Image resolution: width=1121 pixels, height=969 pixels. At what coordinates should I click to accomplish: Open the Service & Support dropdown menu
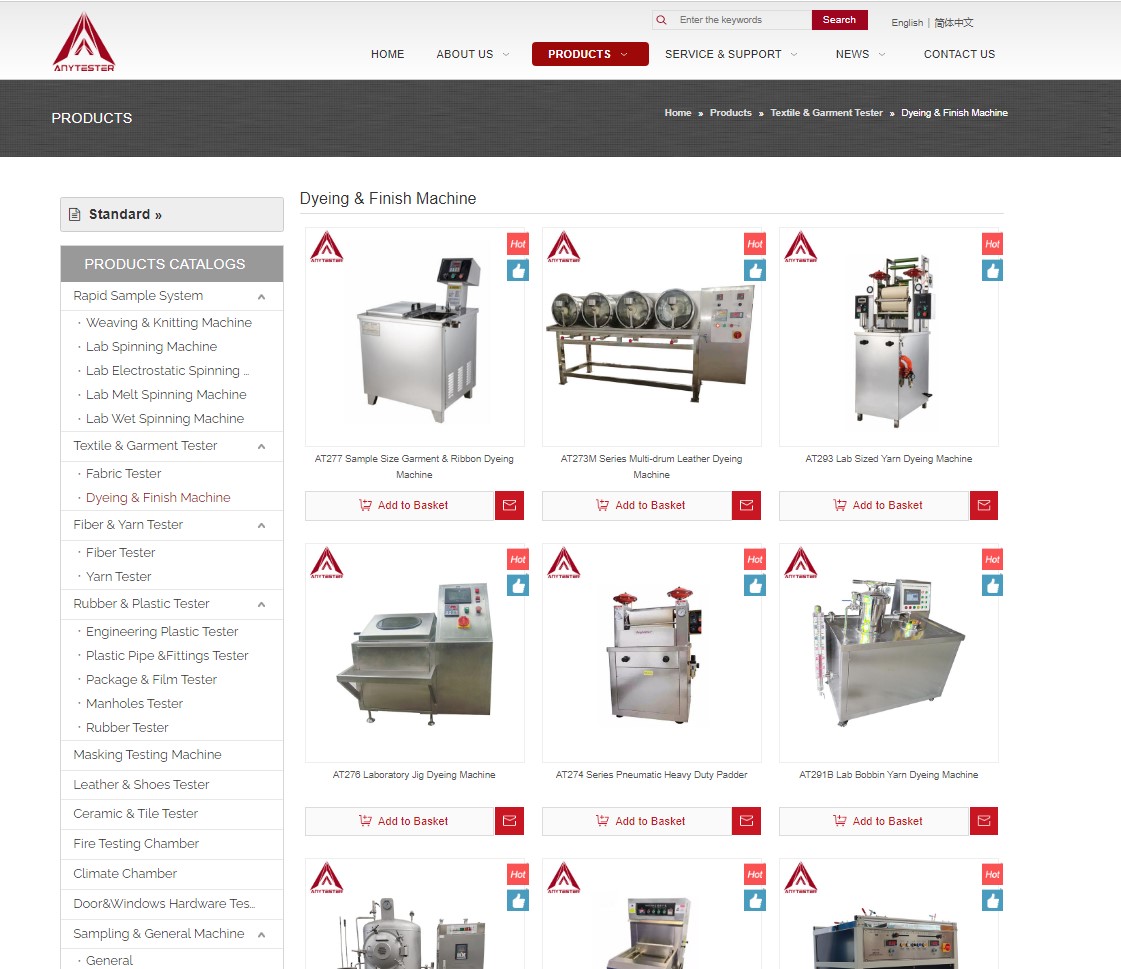[x=731, y=54]
